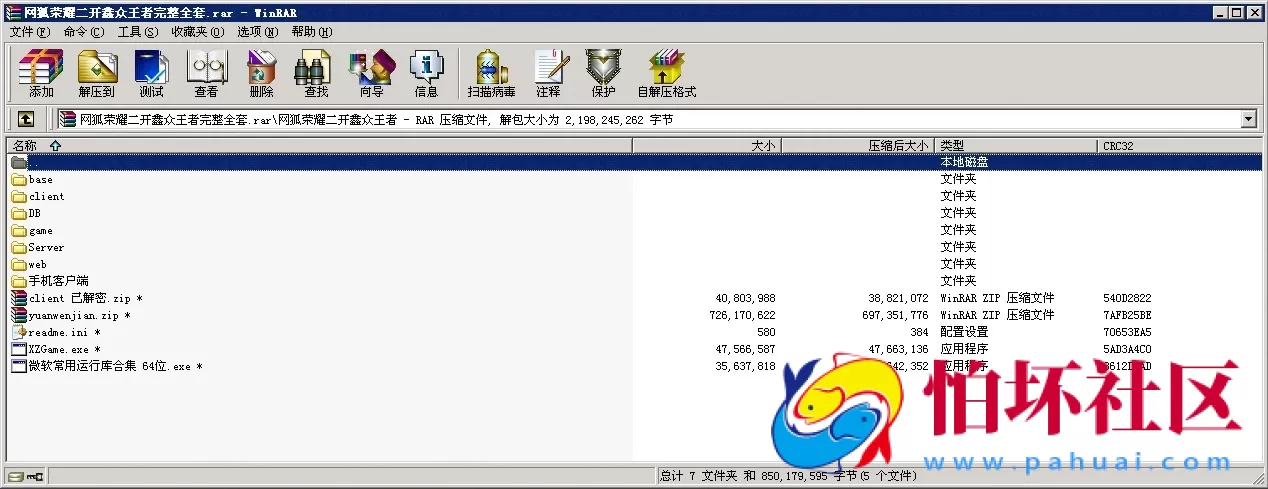Click the 'Server' folder name
This screenshot has width=1268, height=489.
pyautogui.click(x=47, y=248)
